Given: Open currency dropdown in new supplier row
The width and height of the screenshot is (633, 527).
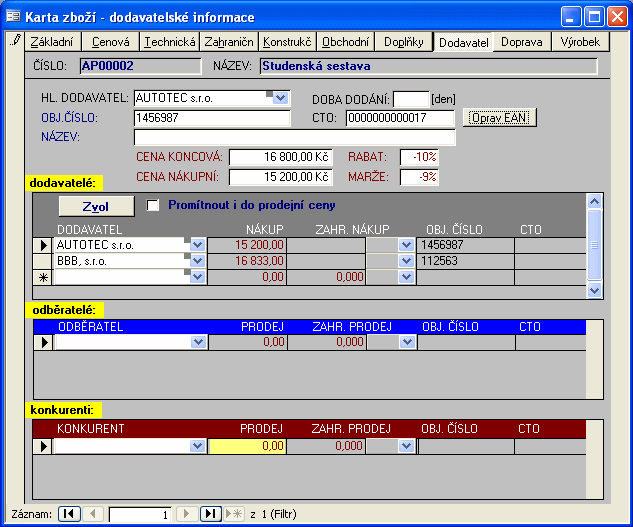Looking at the screenshot, I should click(x=406, y=277).
